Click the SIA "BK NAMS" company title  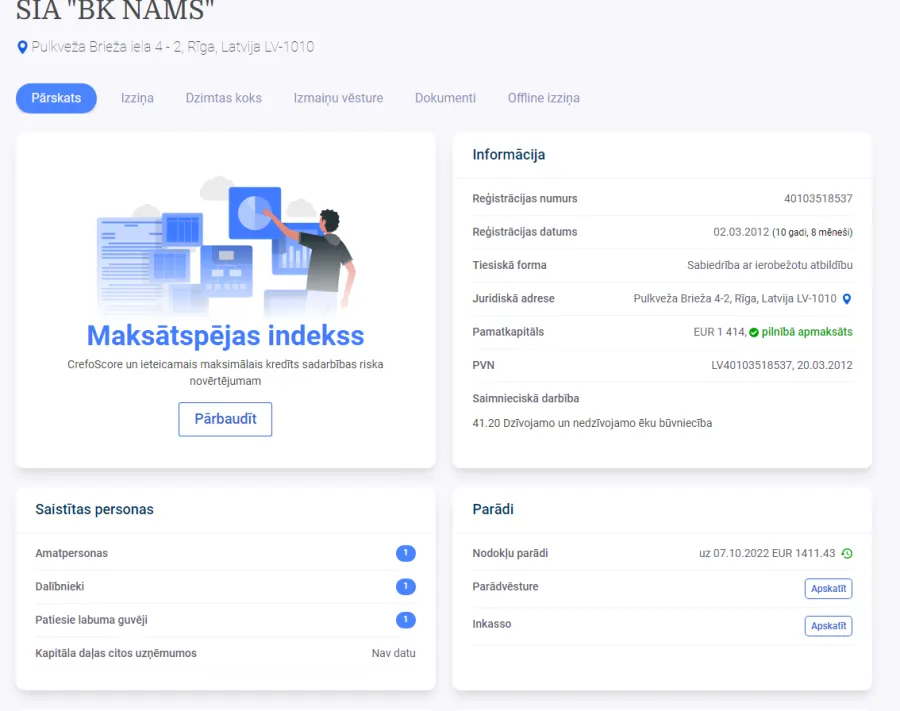click(x=115, y=10)
